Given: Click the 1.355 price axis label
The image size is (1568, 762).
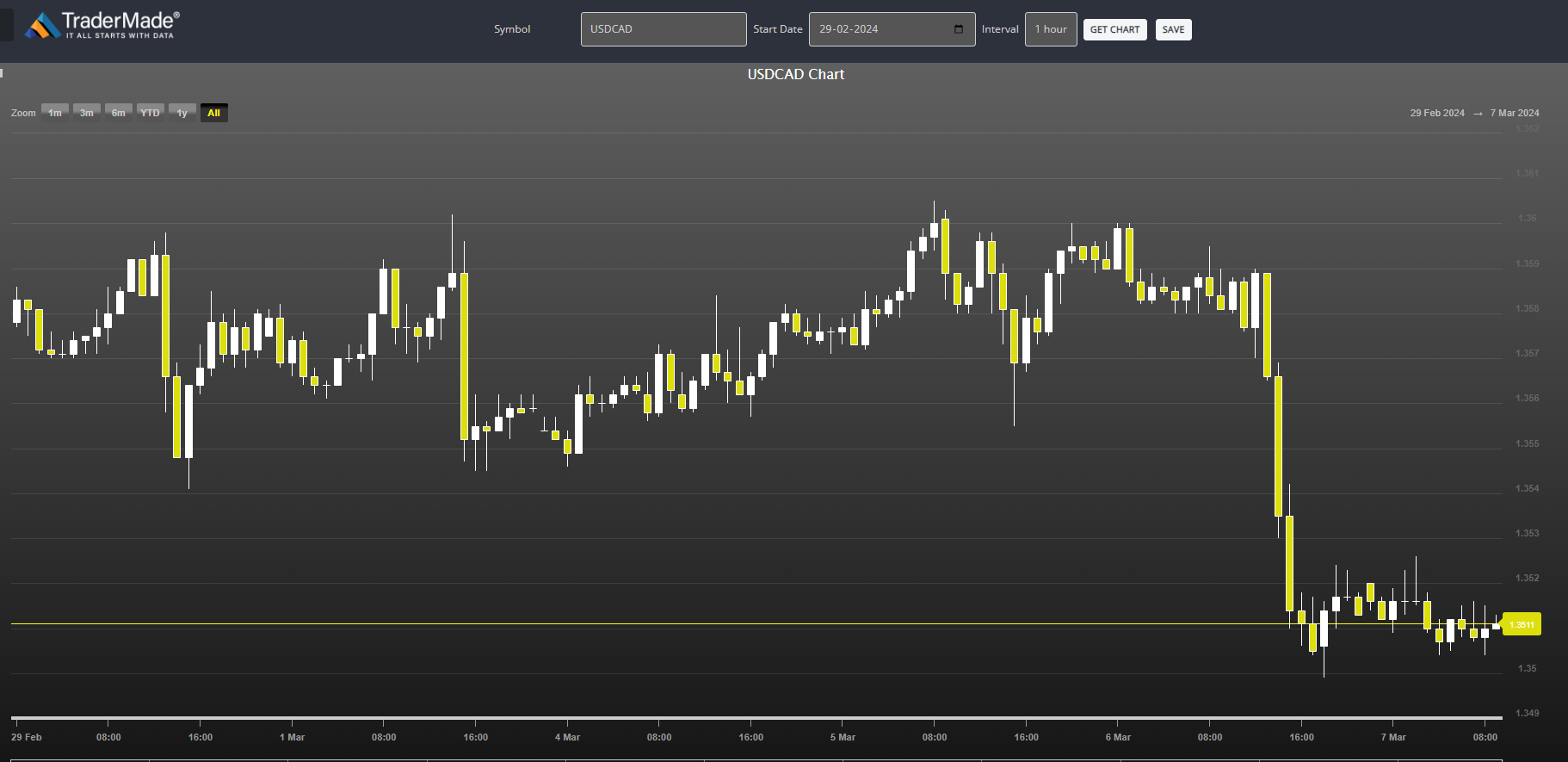Looking at the screenshot, I should (x=1527, y=443).
